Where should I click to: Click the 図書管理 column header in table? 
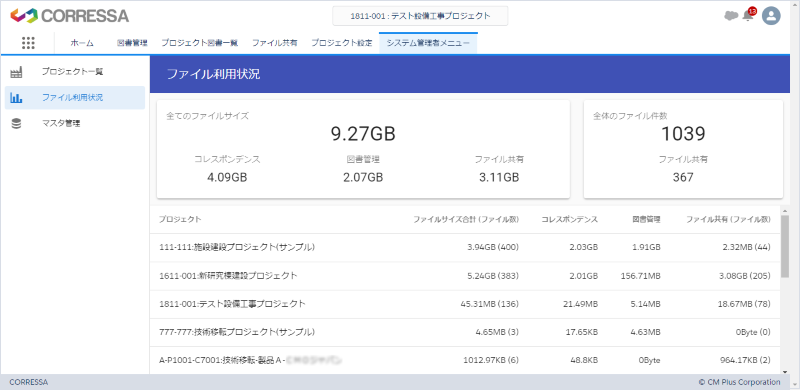click(646, 220)
